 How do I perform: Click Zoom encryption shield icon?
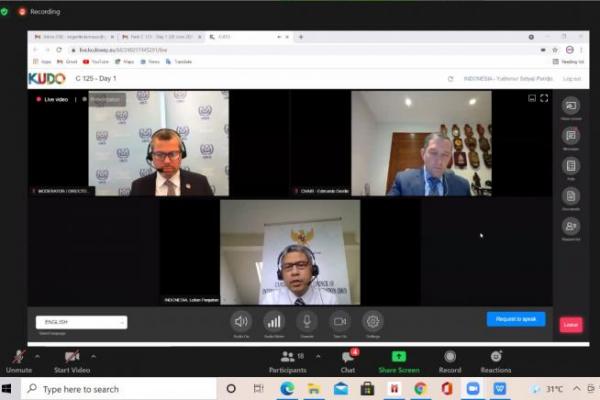[x=5, y=12]
